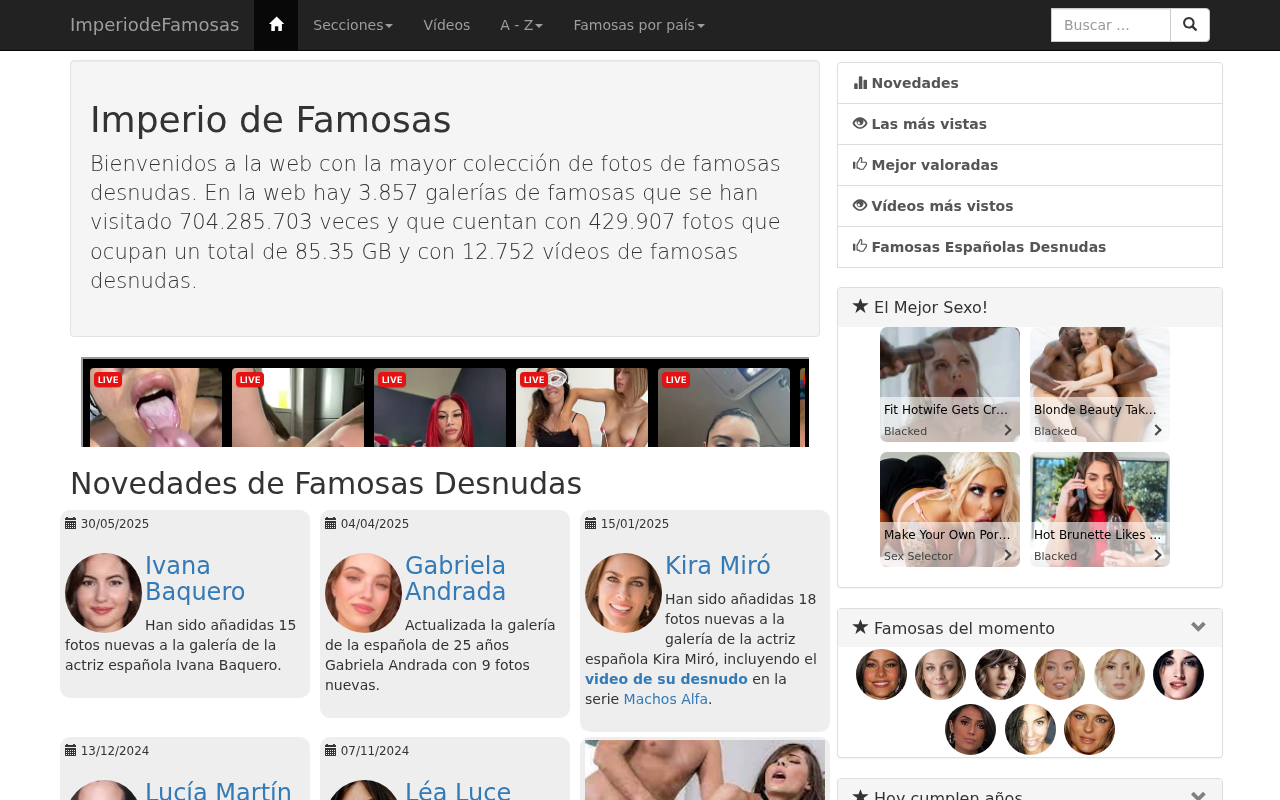Click the eye icon beside Las más vistas
Screen dimensions: 1280x800
point(860,123)
